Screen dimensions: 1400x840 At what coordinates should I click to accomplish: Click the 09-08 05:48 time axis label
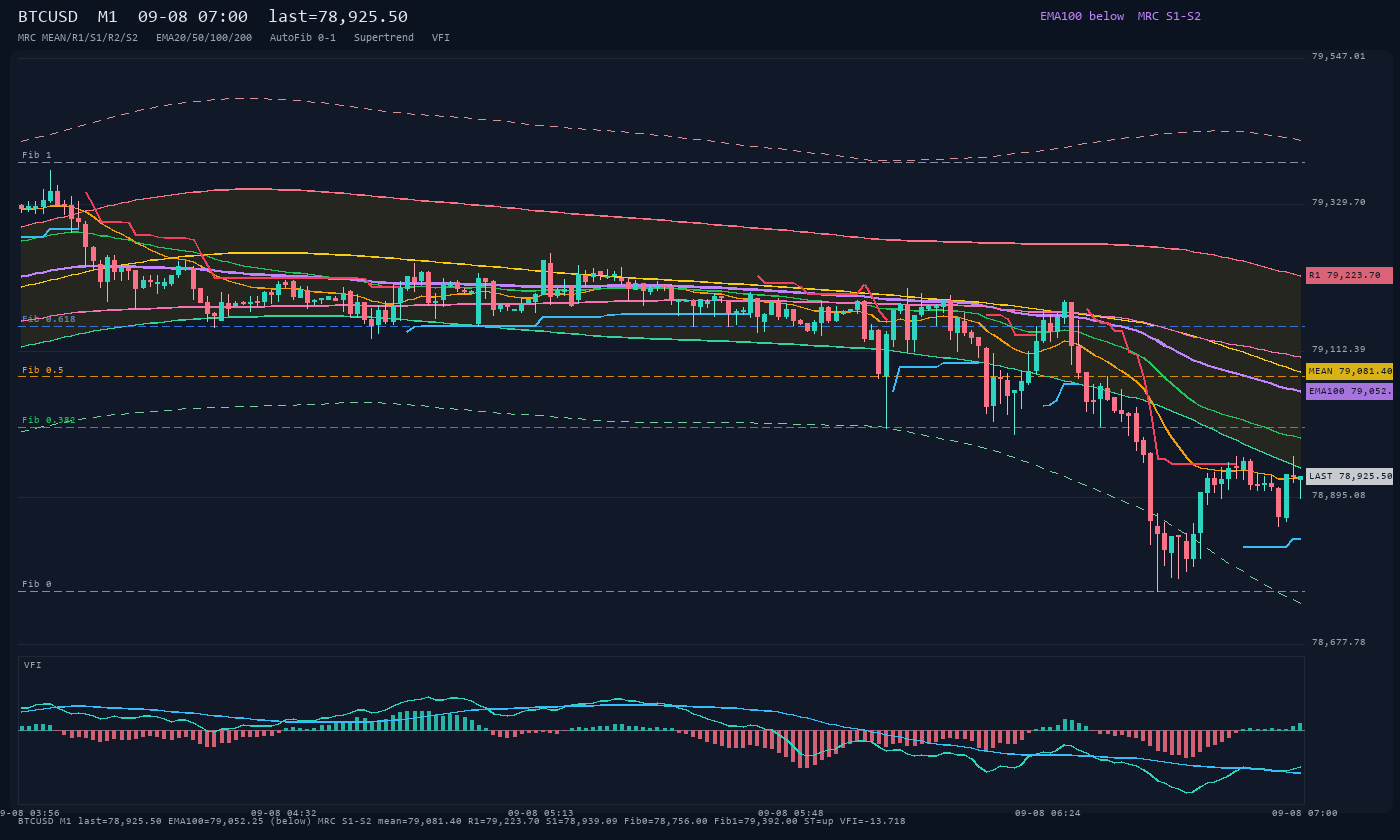tap(791, 813)
